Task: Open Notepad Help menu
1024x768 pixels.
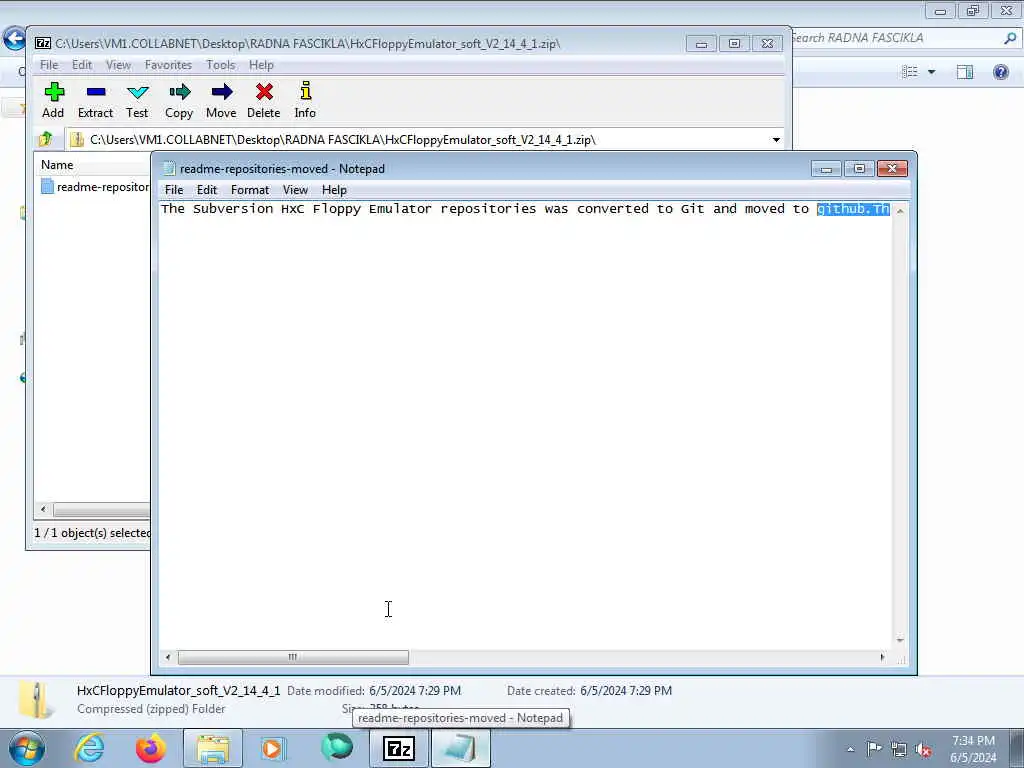Action: click(334, 190)
